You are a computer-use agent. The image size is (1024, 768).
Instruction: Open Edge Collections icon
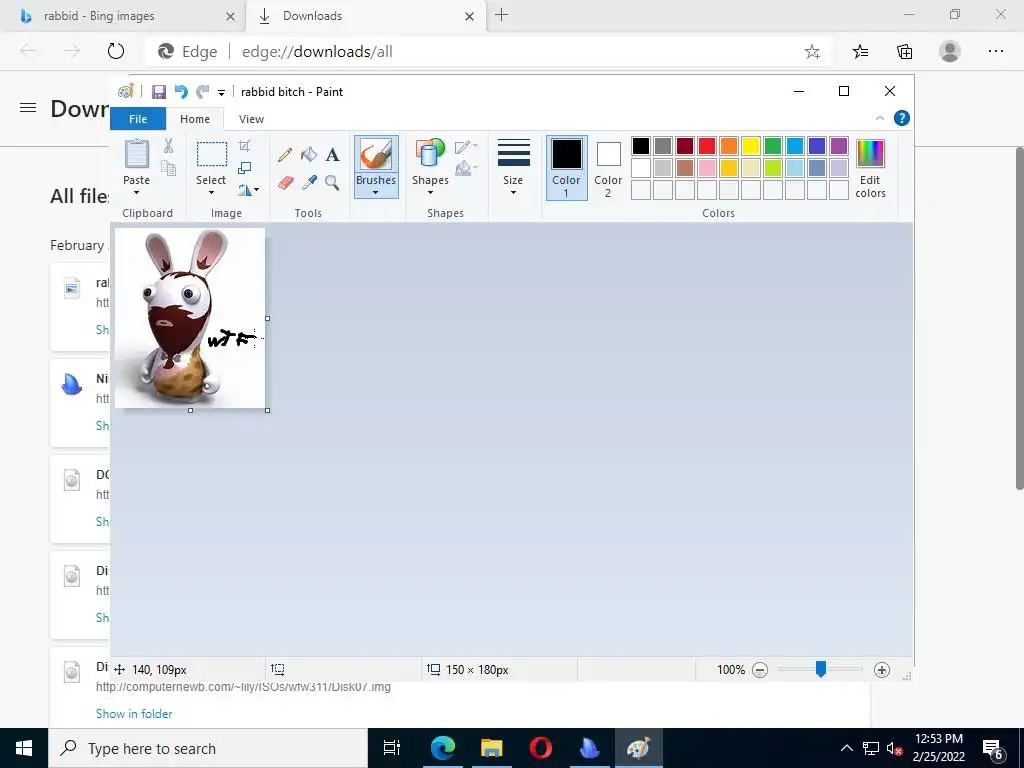click(x=904, y=52)
